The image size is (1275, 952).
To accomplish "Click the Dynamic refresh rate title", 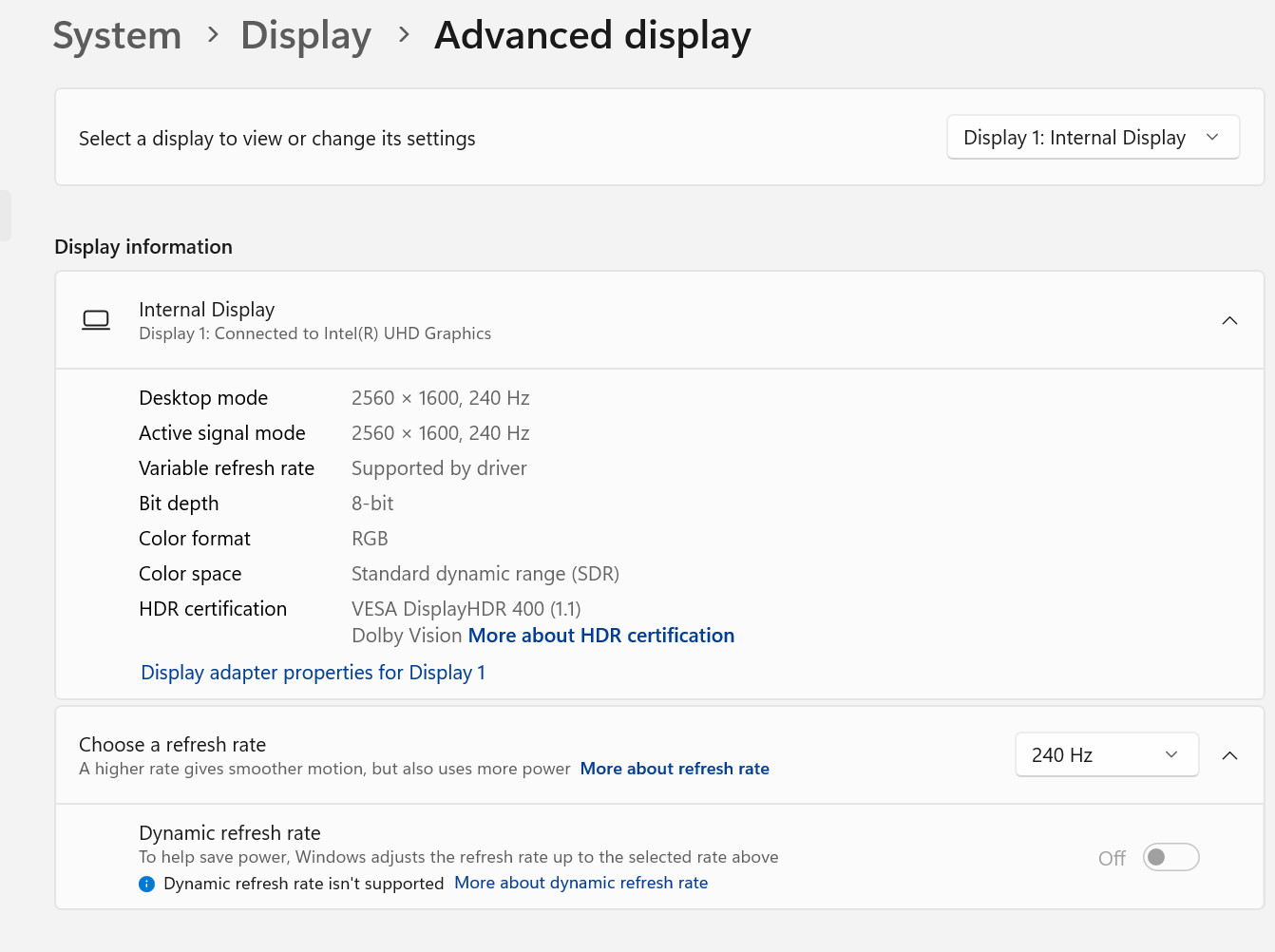I will pyautogui.click(x=230, y=833).
